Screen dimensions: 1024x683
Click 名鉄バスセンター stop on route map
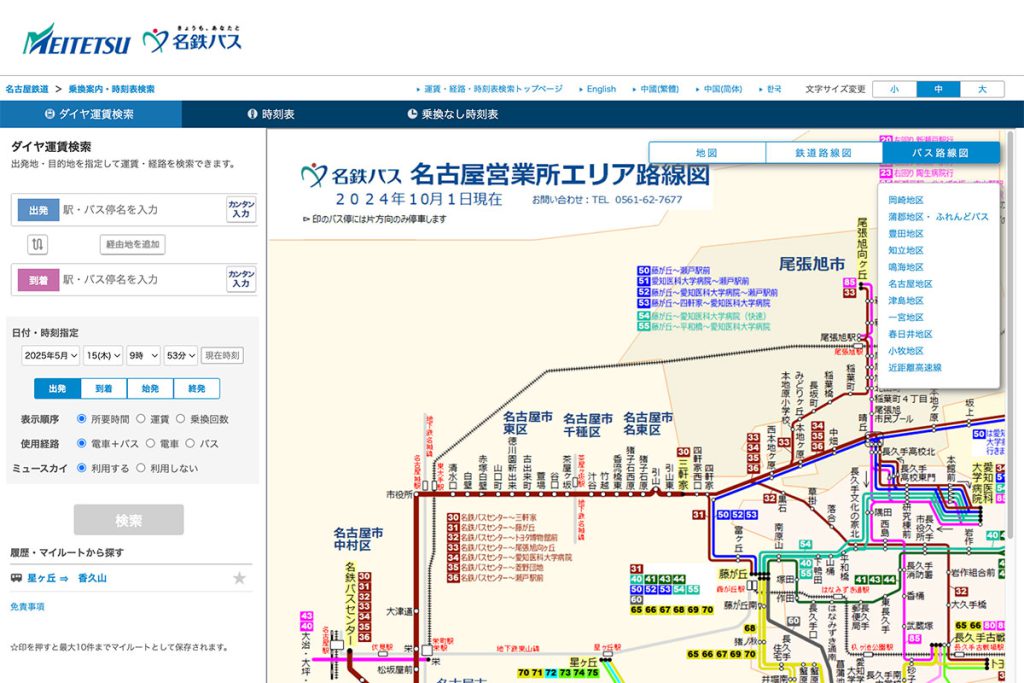[350, 605]
